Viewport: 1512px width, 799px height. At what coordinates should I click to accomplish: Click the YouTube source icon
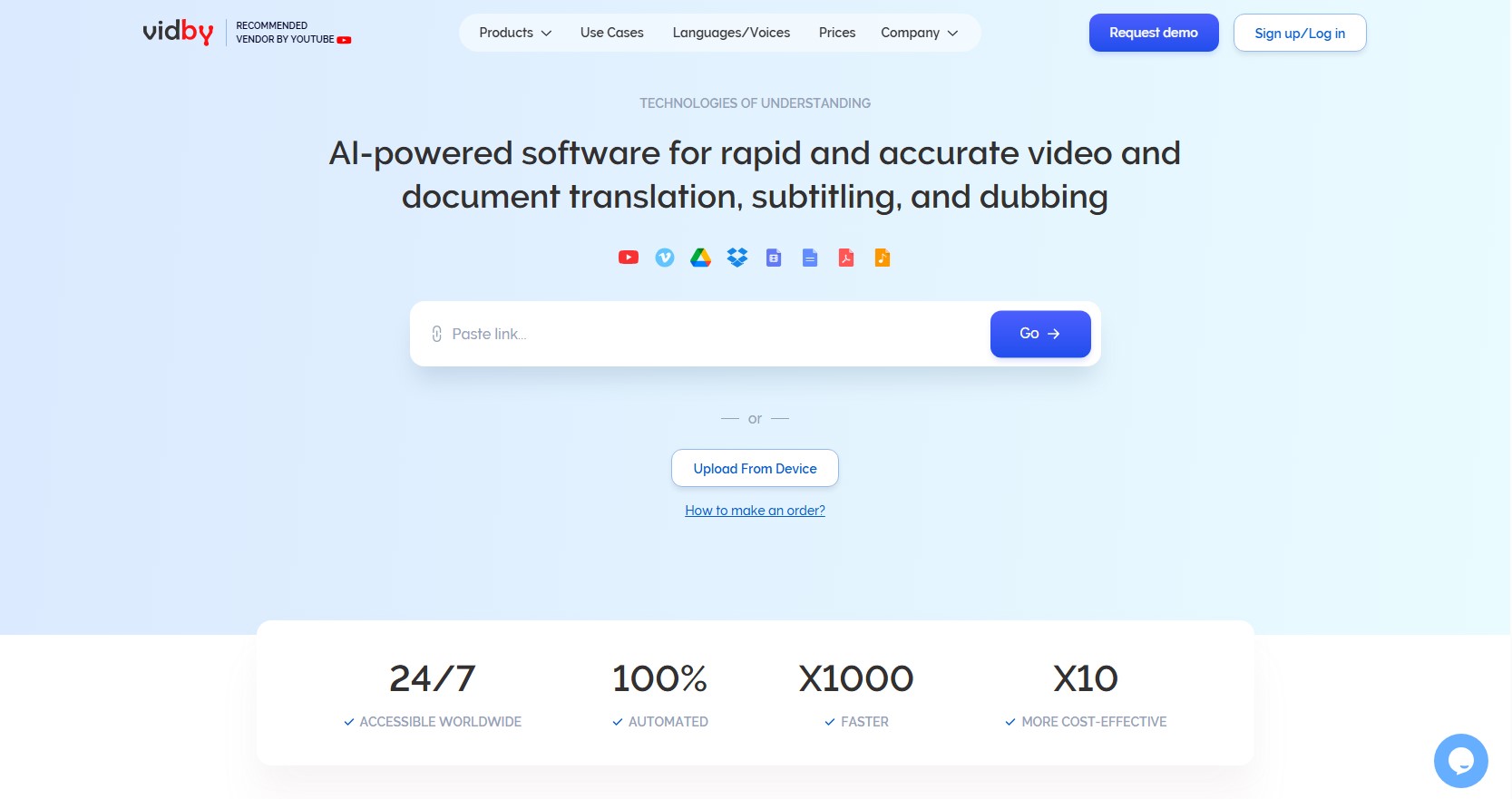tap(628, 258)
